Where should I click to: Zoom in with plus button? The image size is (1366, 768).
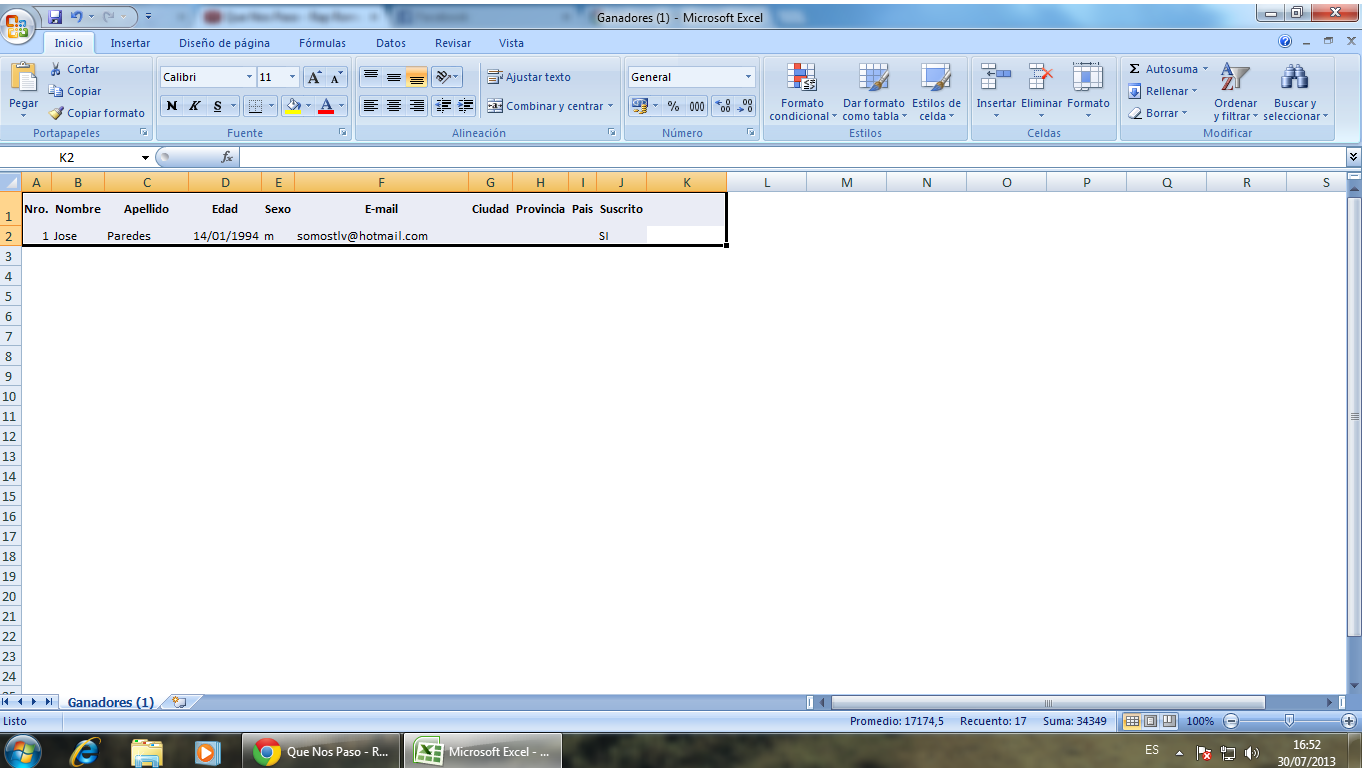pyautogui.click(x=1349, y=721)
